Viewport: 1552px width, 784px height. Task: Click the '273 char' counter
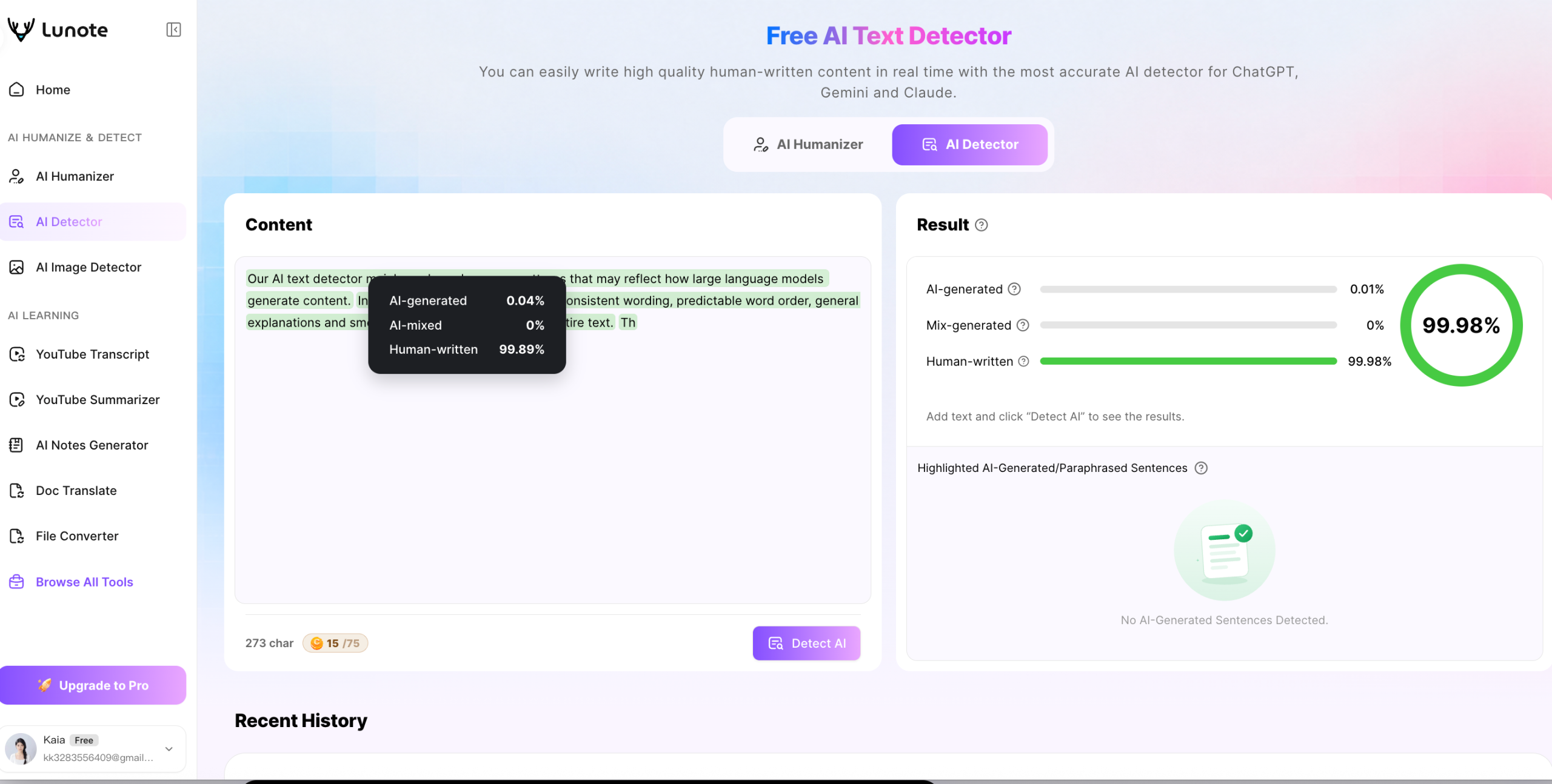269,643
